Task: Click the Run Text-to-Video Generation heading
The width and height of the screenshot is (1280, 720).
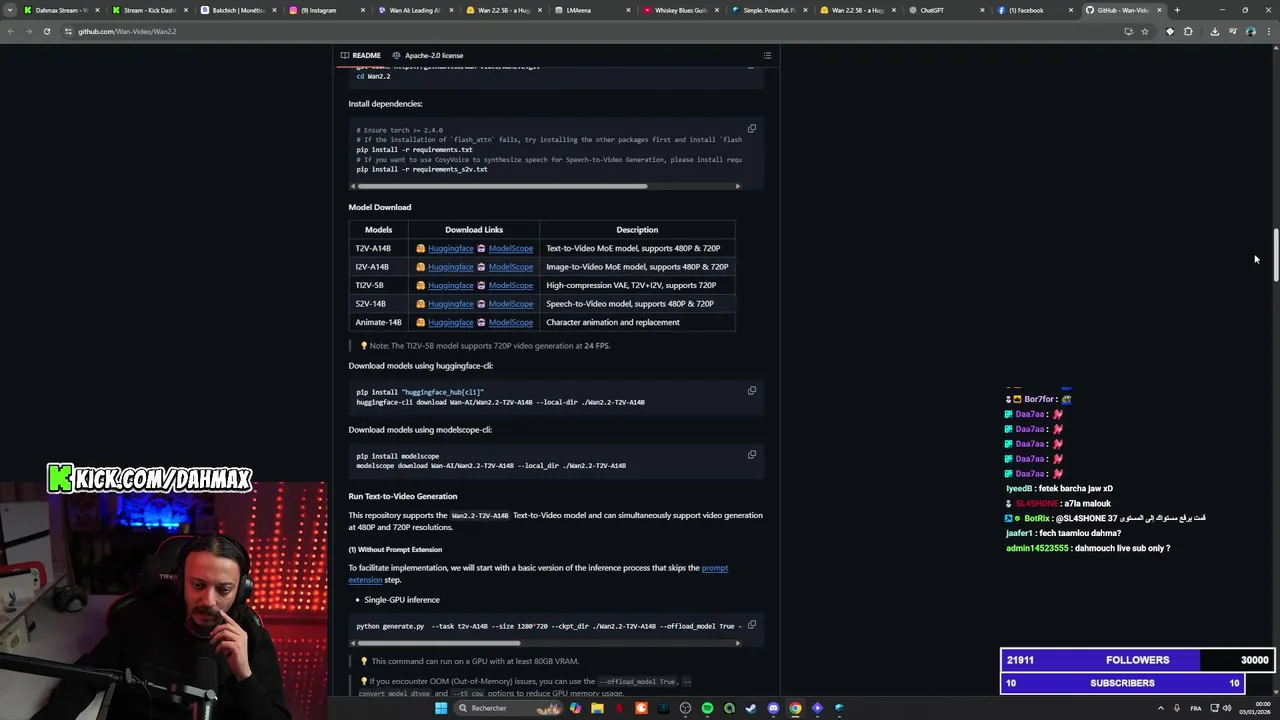Action: pyautogui.click(x=403, y=496)
